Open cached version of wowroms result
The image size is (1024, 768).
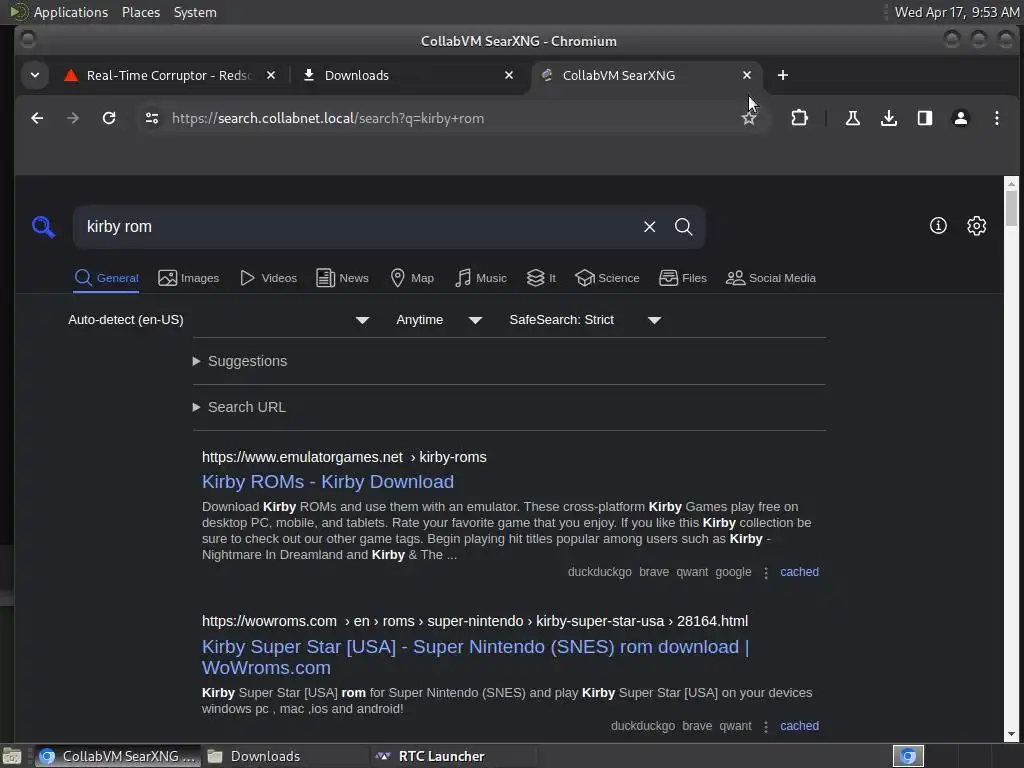(x=799, y=726)
